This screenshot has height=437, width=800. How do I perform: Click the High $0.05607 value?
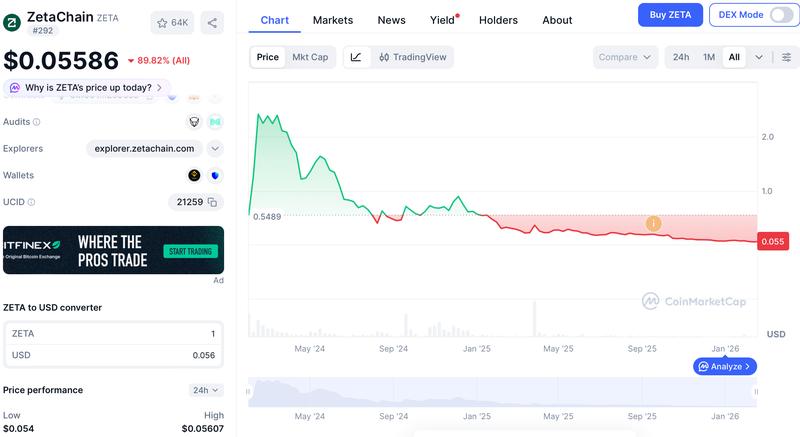203,428
